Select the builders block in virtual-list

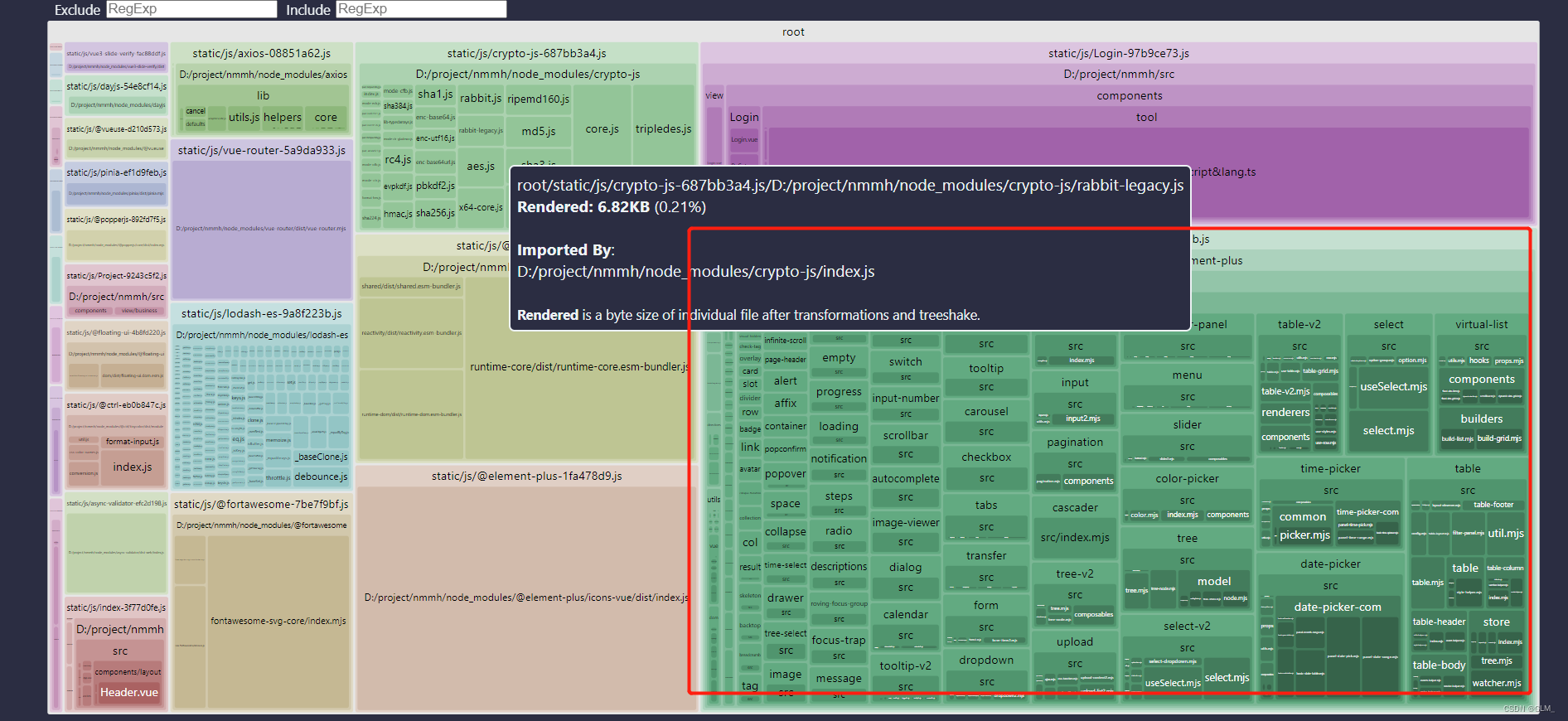pos(1482,419)
